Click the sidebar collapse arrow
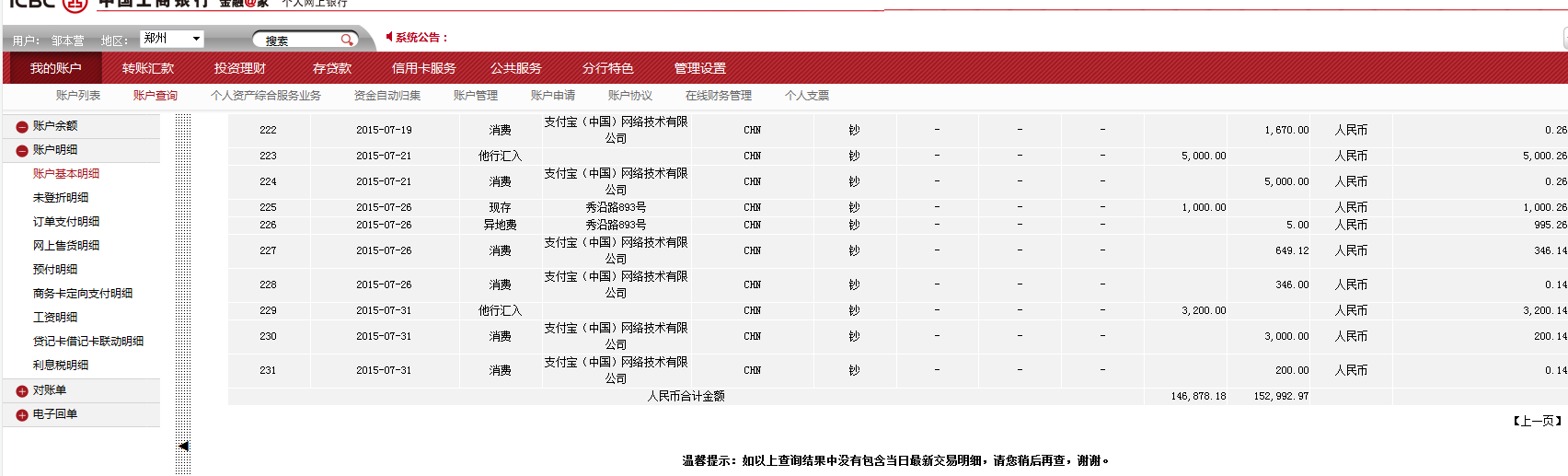This screenshot has width=1568, height=476. coord(184,447)
